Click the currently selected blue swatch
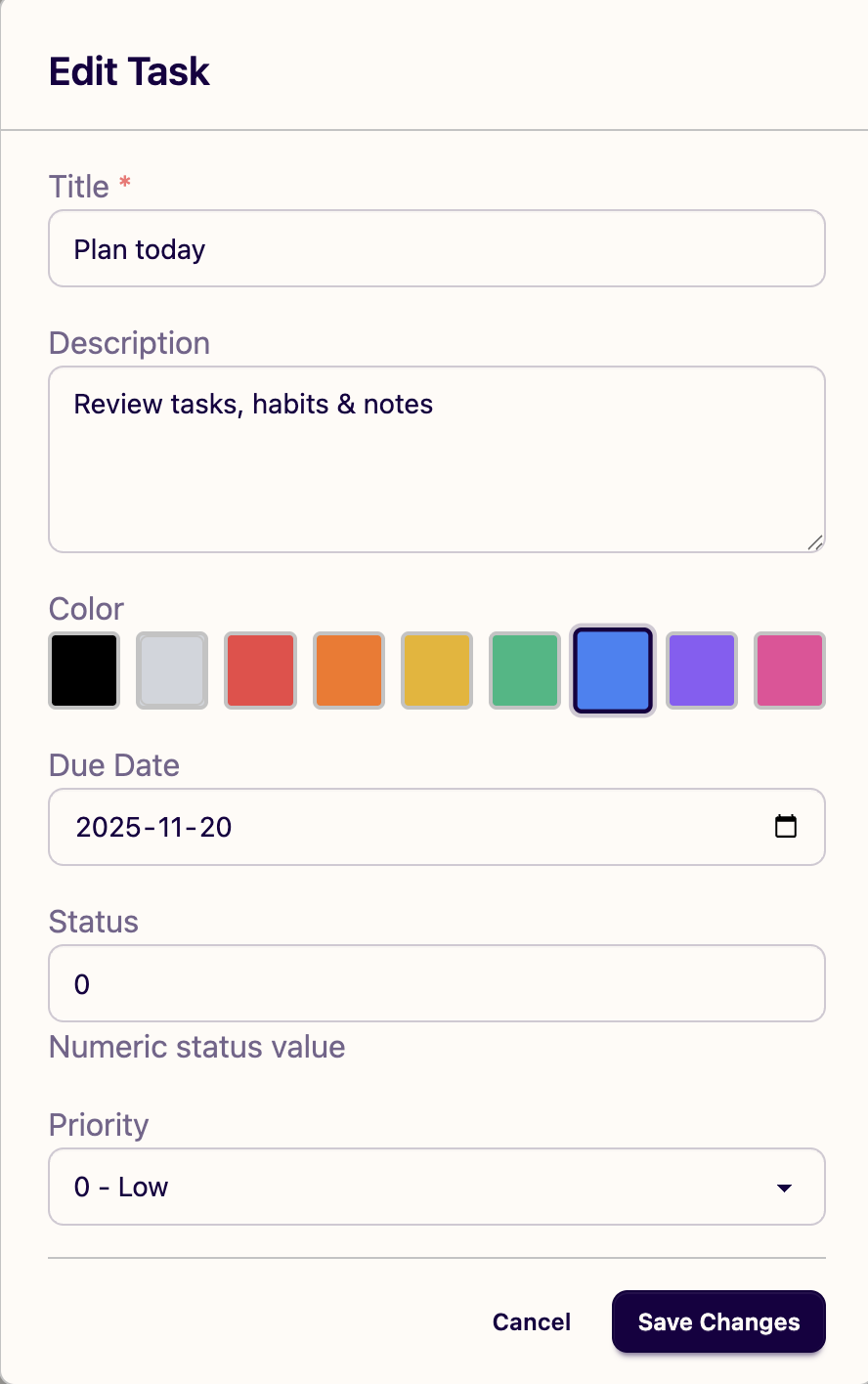Screen dimensions: 868x1384 (x=612, y=670)
